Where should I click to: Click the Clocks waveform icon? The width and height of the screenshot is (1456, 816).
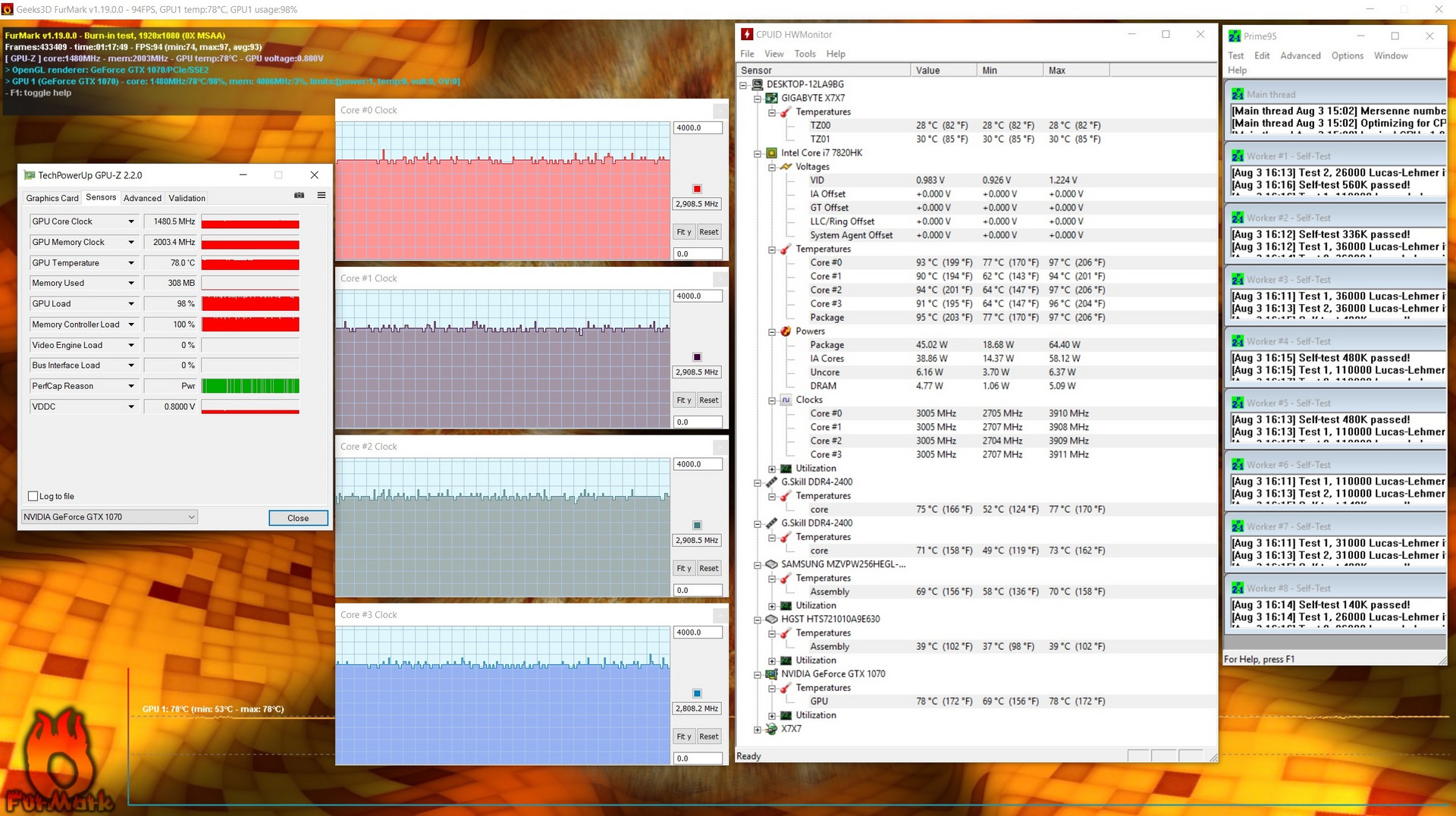(x=786, y=400)
